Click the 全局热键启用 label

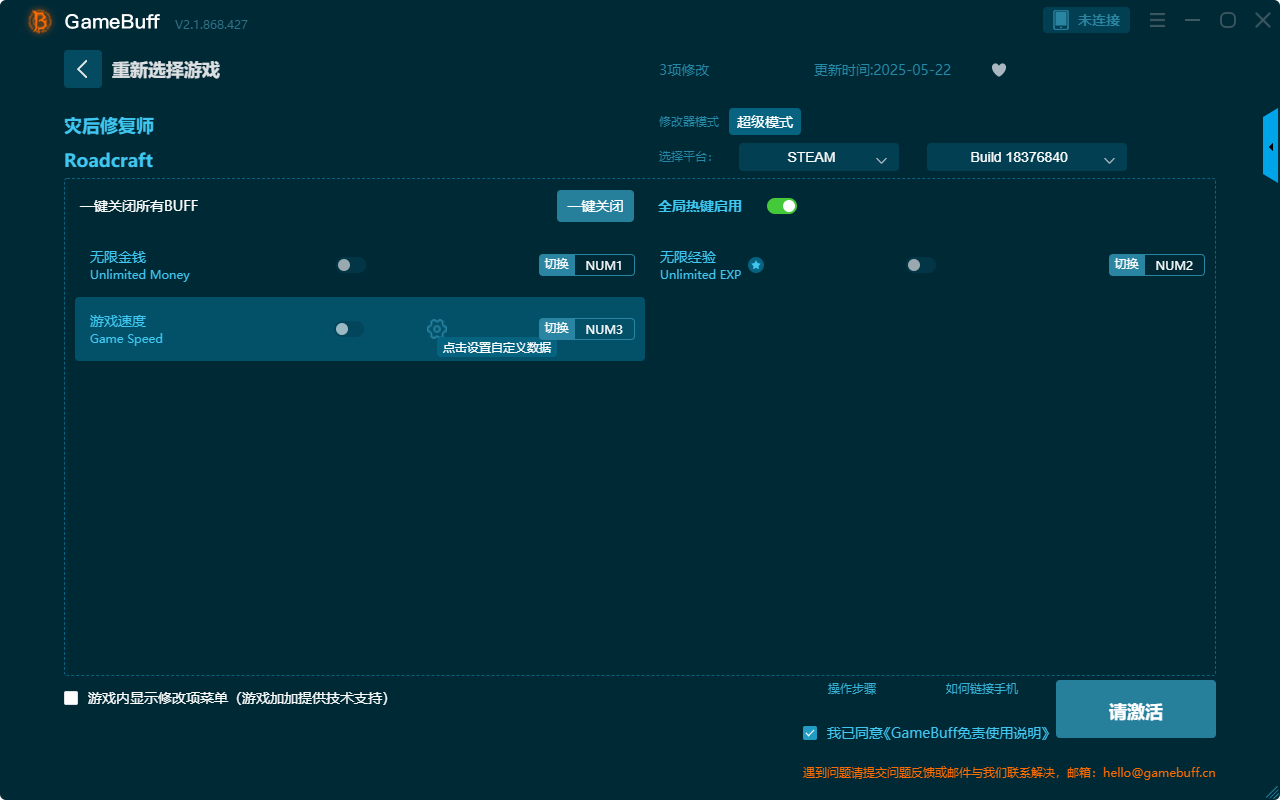[x=700, y=206]
